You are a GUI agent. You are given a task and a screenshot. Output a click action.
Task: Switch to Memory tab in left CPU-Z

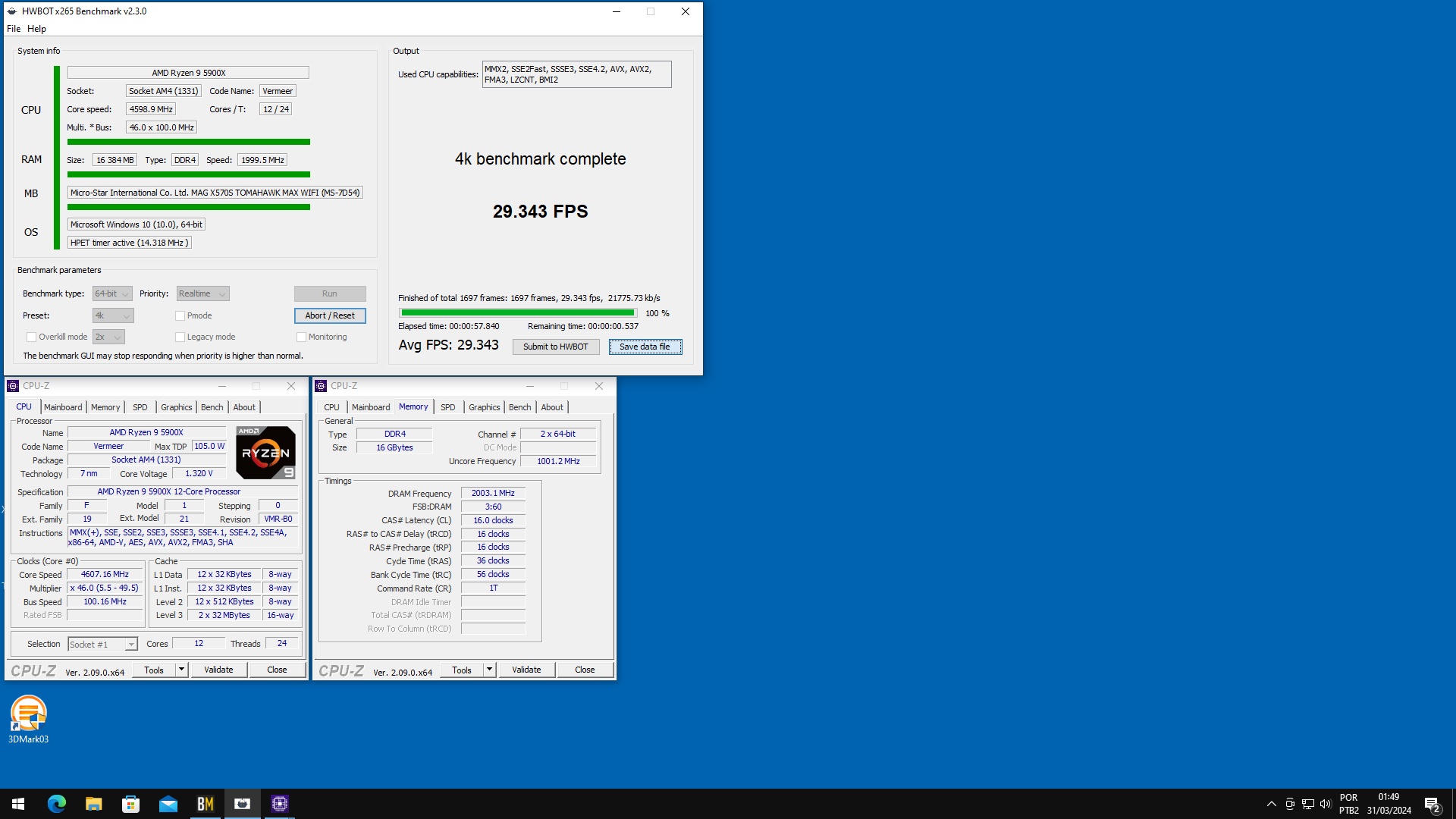click(105, 407)
